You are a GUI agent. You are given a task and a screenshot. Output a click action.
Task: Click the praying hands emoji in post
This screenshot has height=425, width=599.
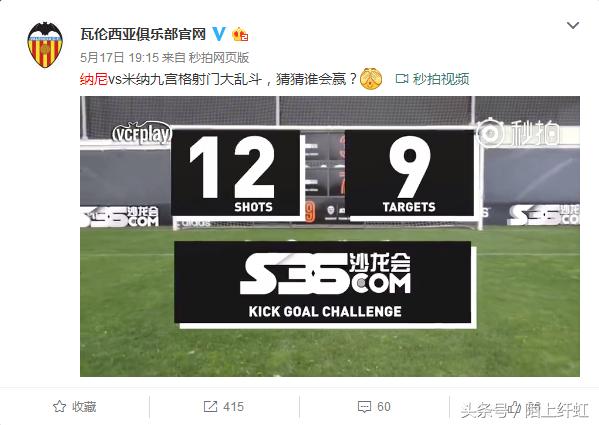pyautogui.click(x=371, y=79)
